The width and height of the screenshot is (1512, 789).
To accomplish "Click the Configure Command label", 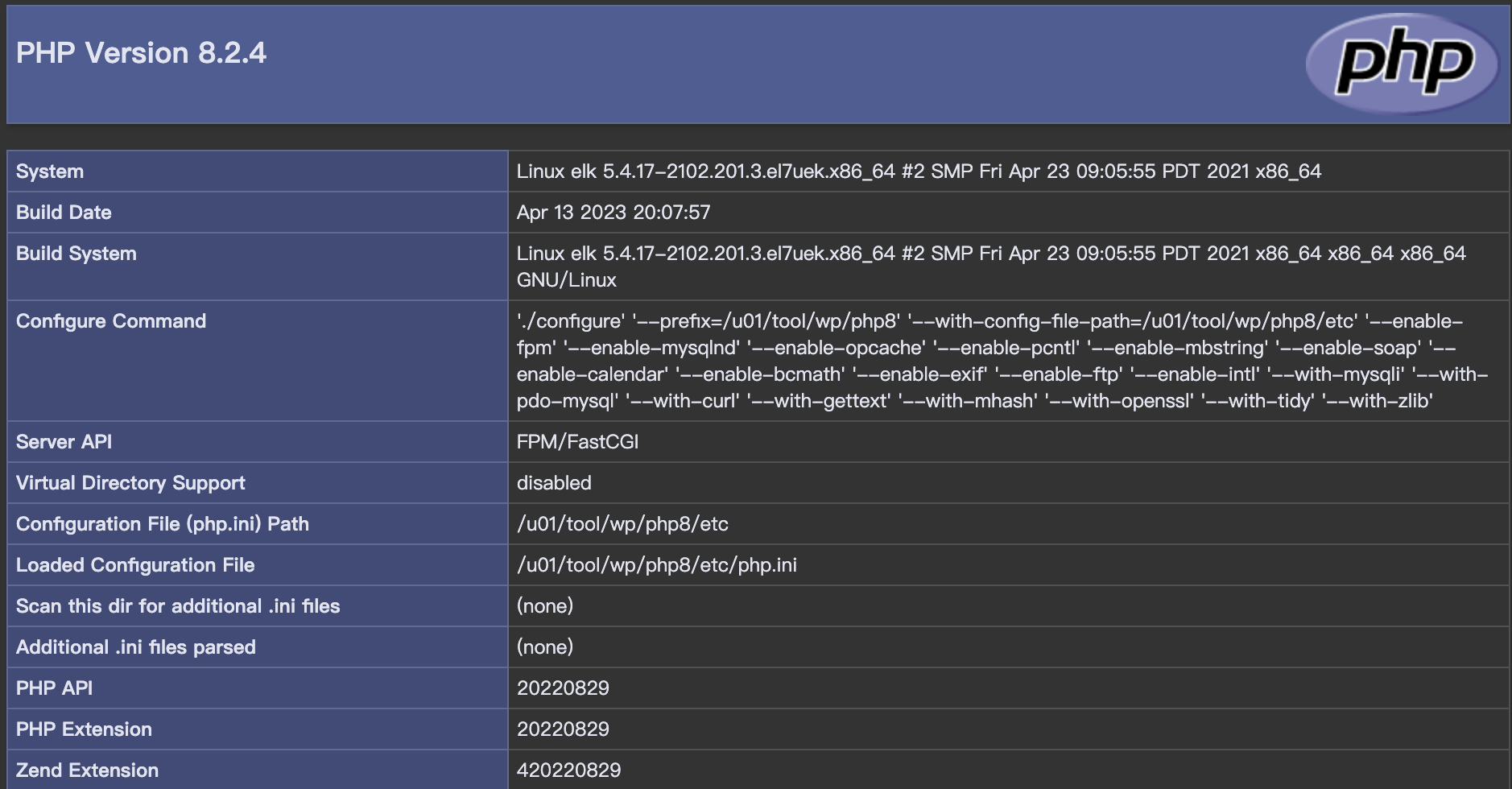I will coord(111,321).
